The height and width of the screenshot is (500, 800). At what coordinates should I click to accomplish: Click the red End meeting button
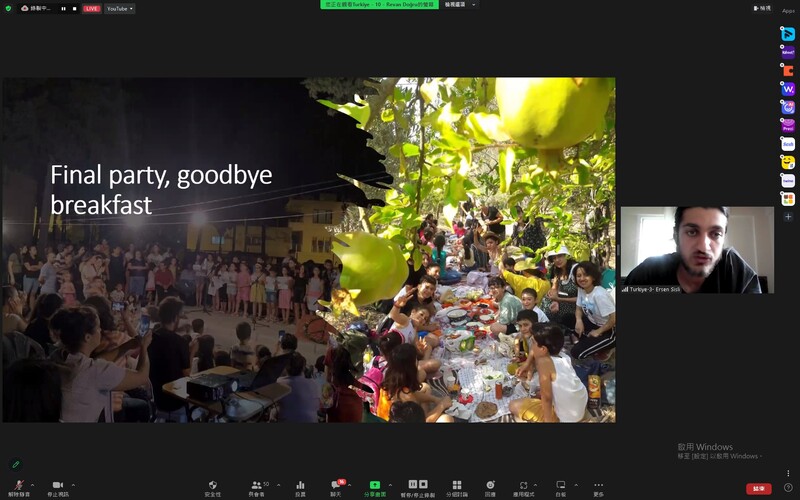coord(759,489)
